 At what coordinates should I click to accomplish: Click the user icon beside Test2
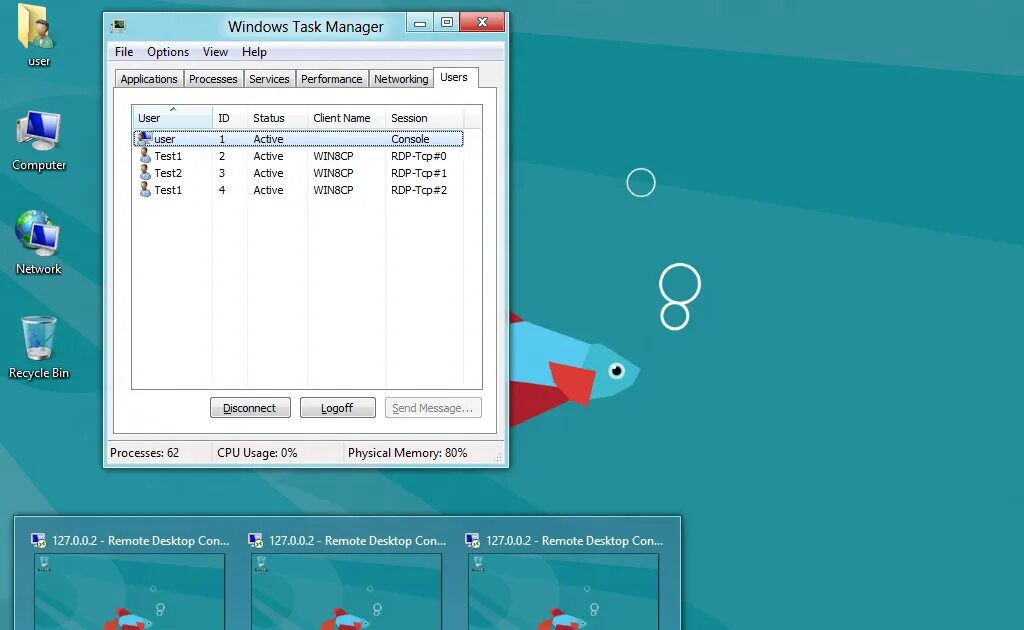tap(145, 172)
